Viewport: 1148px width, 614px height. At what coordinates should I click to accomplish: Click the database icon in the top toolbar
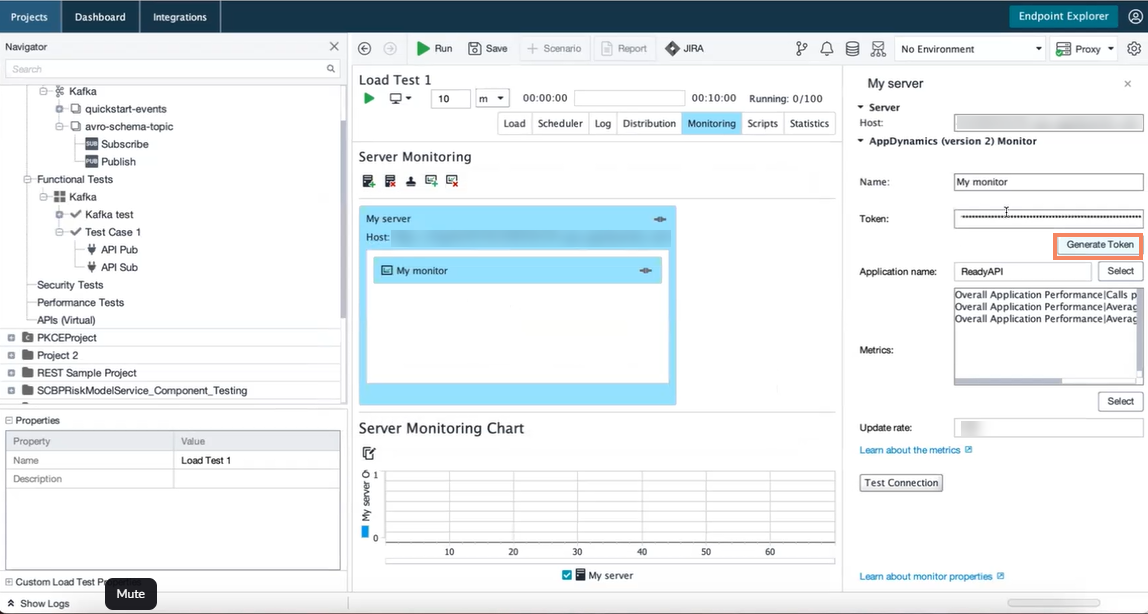click(x=851, y=47)
